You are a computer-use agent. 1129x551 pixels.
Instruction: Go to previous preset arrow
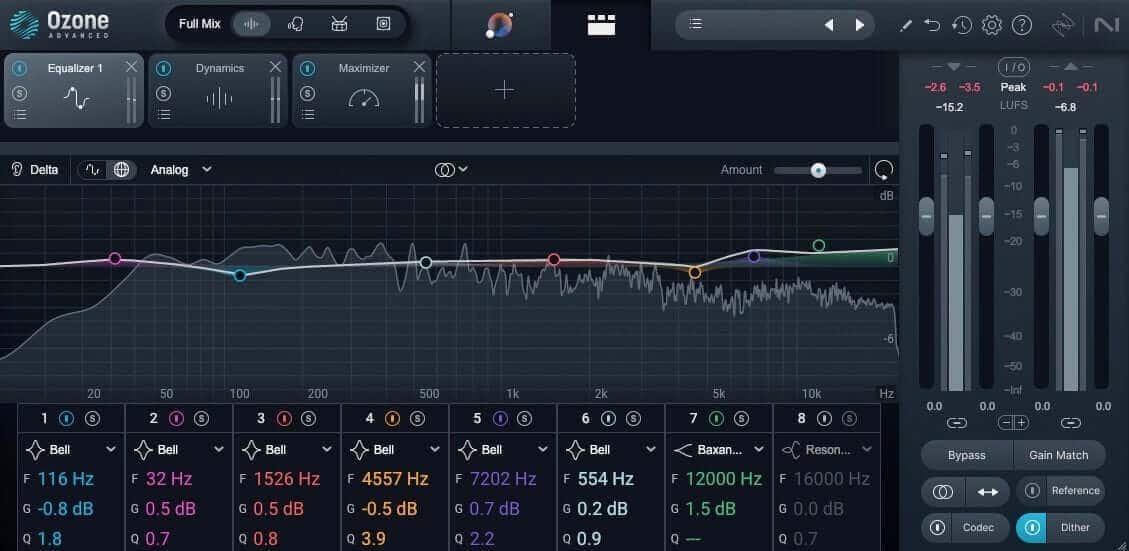829,25
